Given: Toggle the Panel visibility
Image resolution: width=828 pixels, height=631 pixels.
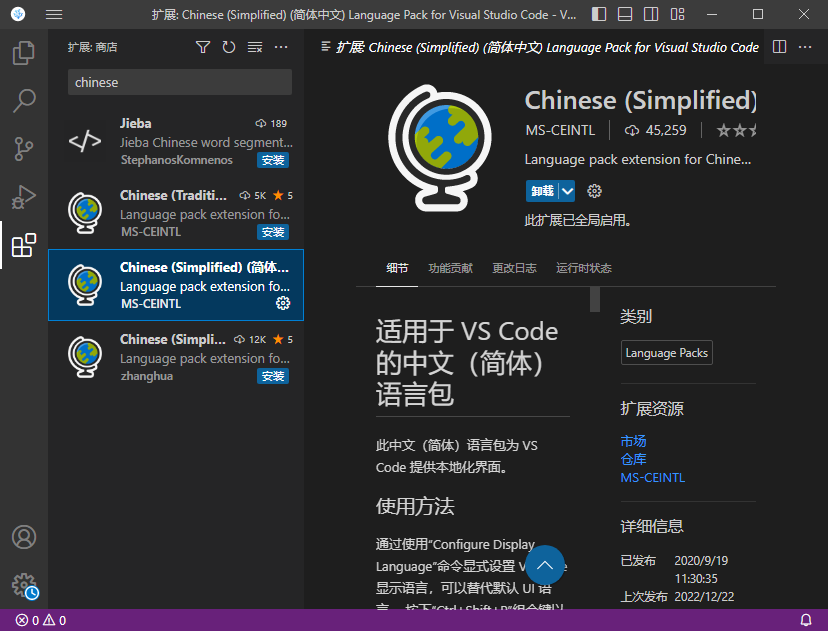Looking at the screenshot, I should tap(625, 14).
